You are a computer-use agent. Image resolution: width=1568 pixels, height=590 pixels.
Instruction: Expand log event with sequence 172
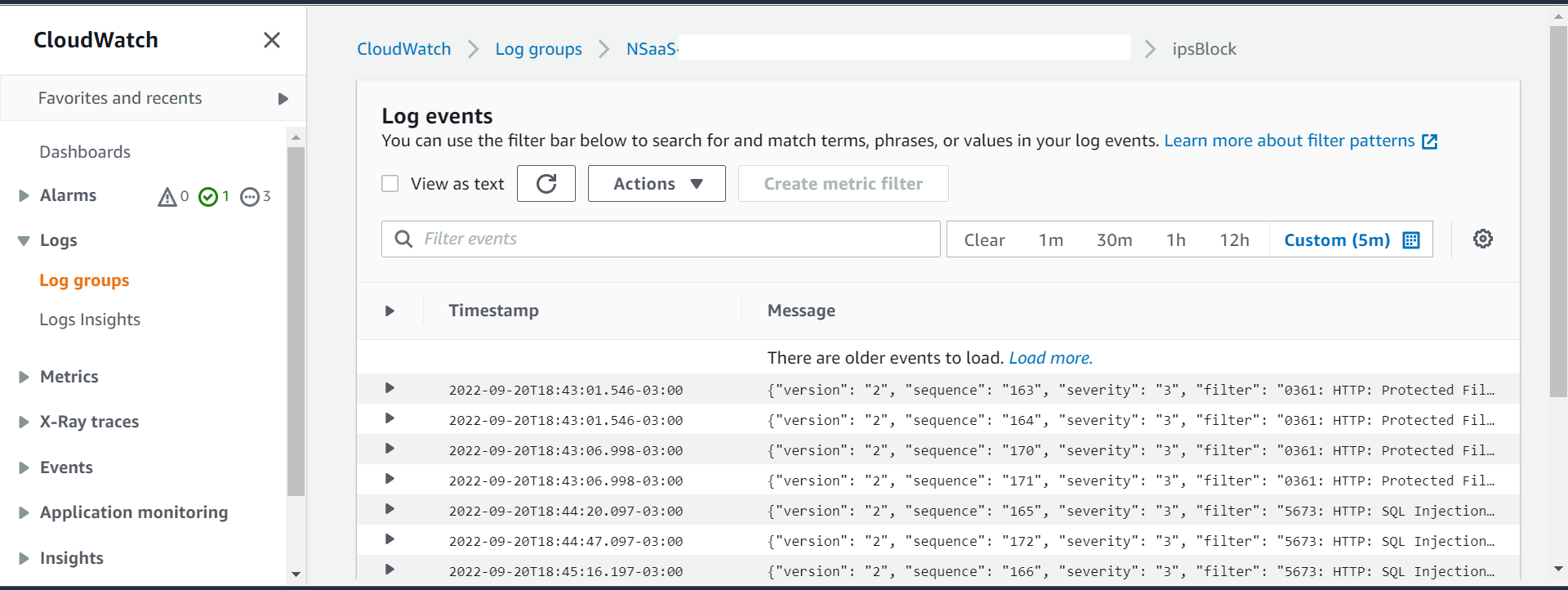[x=390, y=539]
